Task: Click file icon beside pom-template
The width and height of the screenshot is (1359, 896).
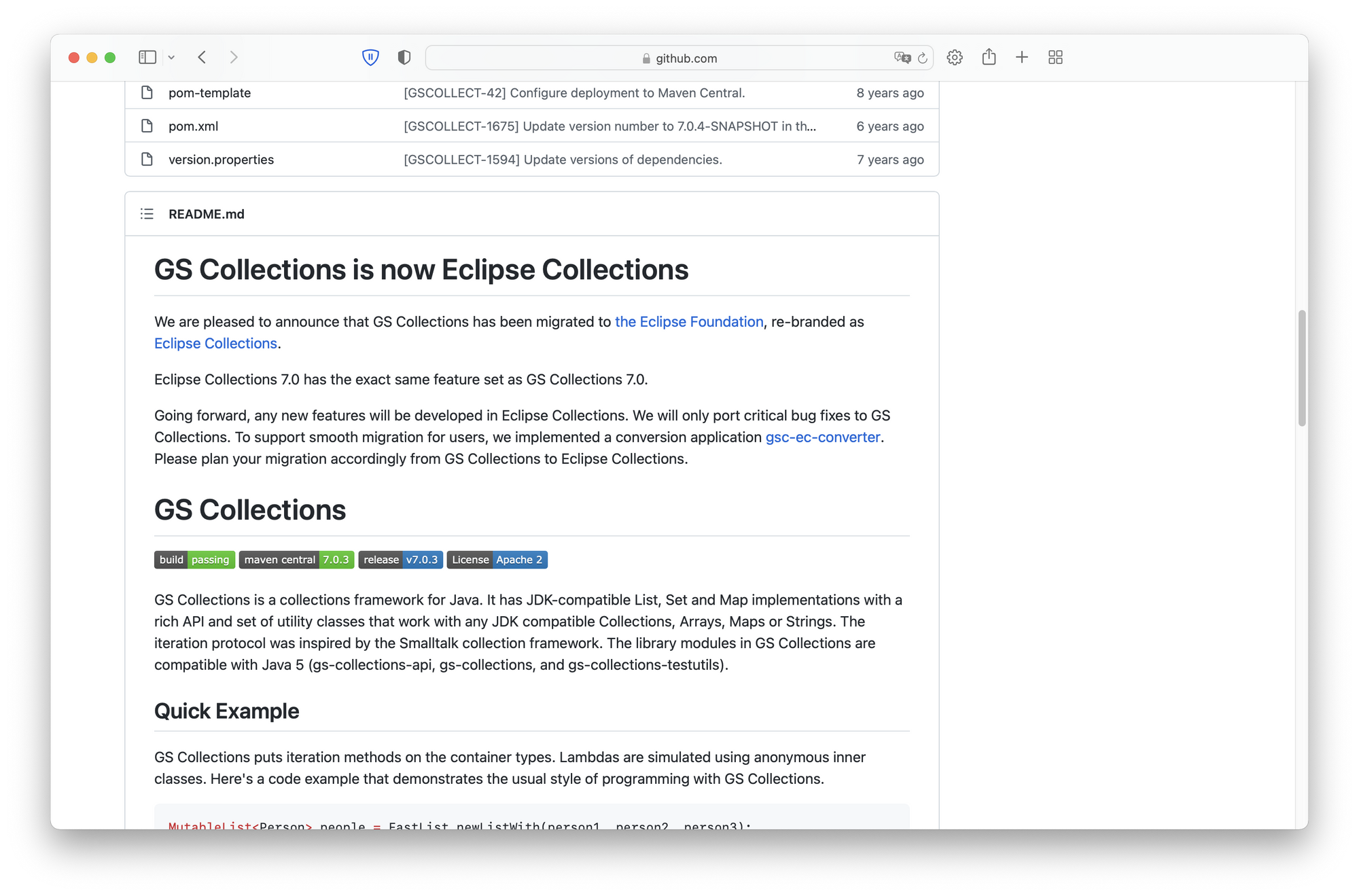Action: (147, 92)
